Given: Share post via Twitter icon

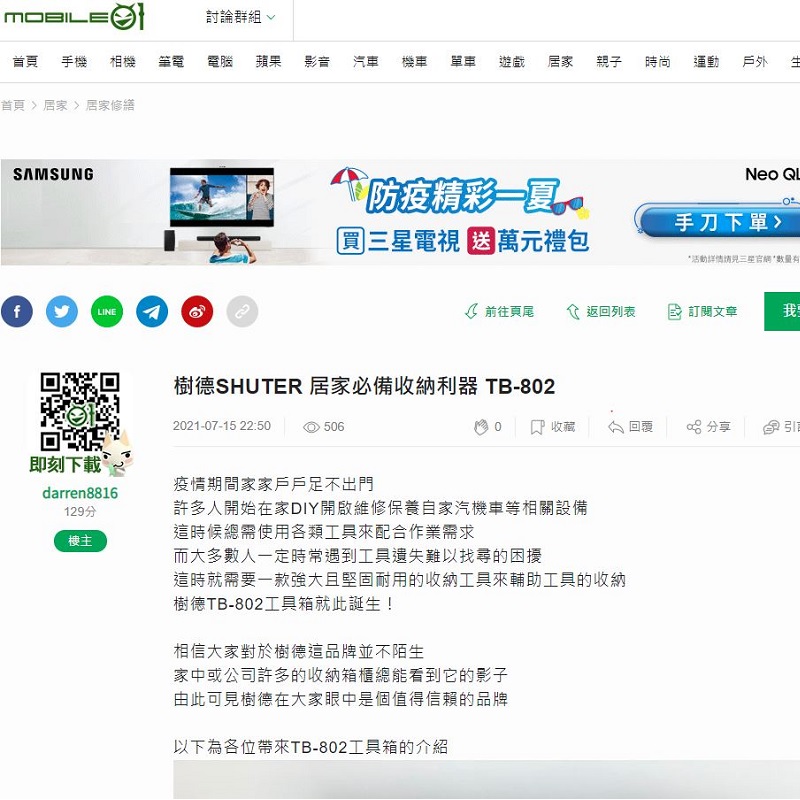Looking at the screenshot, I should click(62, 311).
